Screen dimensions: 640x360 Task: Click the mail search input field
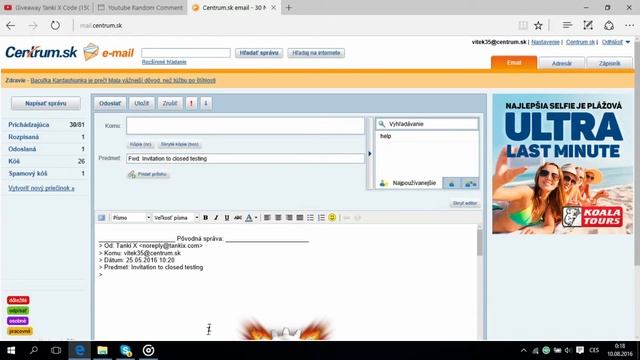[x=186, y=53]
